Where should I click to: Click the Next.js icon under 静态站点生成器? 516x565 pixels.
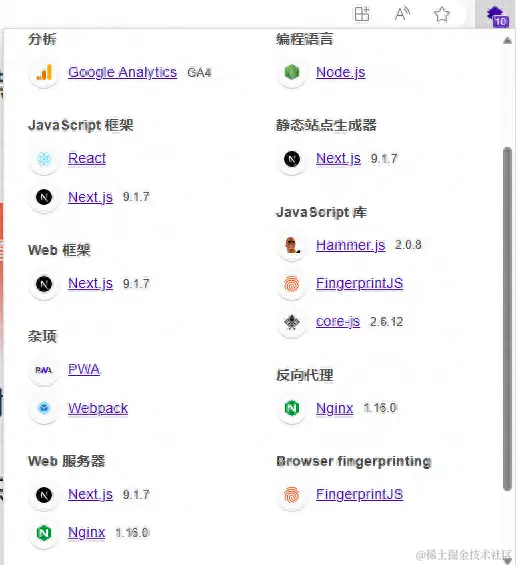pos(292,159)
